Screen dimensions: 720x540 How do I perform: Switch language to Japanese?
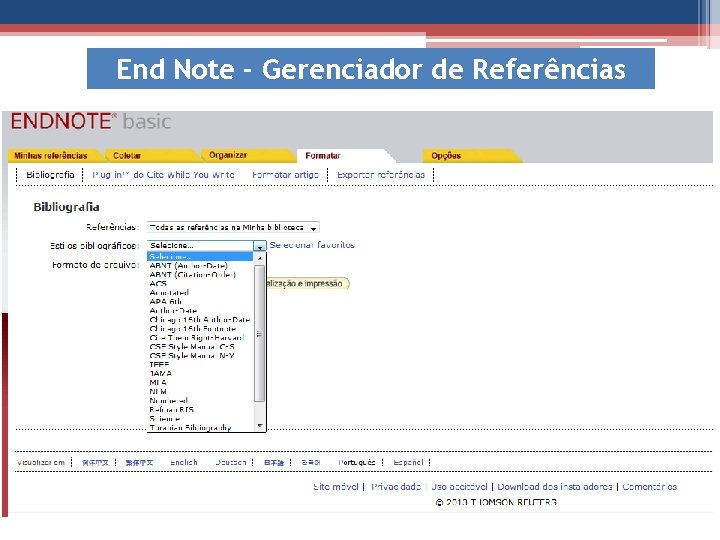point(274,462)
